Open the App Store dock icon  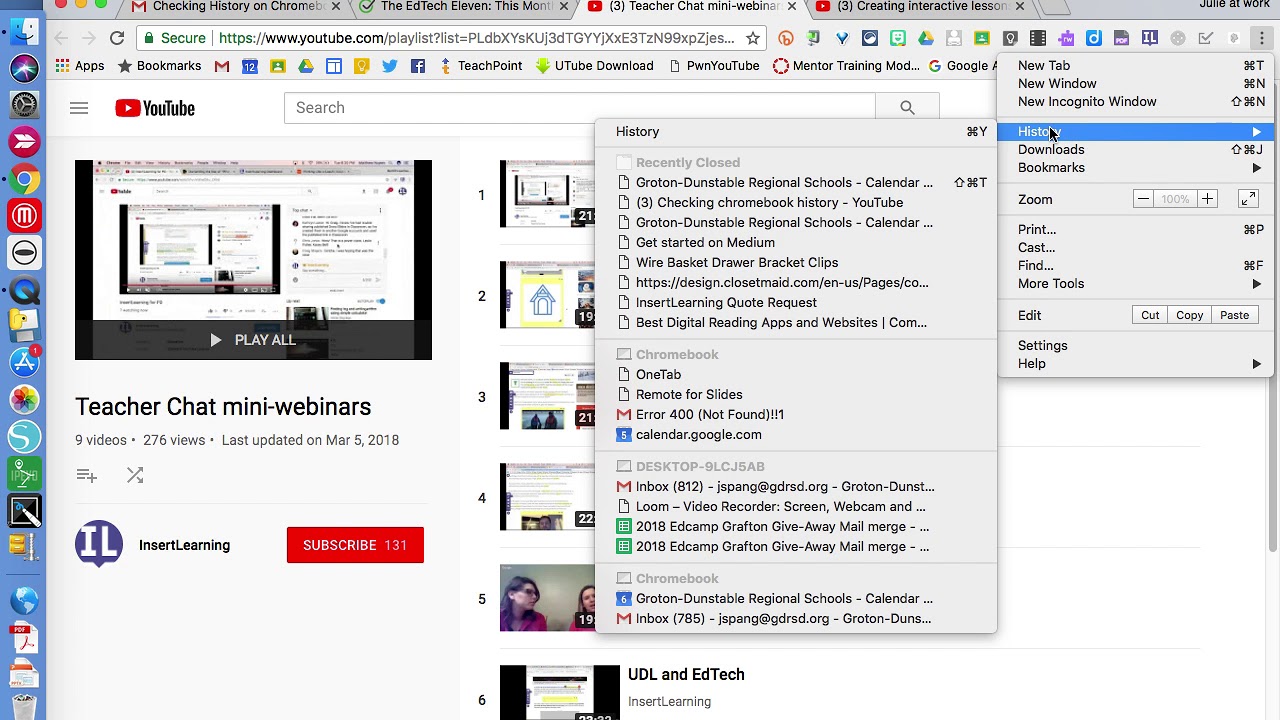[x=24, y=362]
